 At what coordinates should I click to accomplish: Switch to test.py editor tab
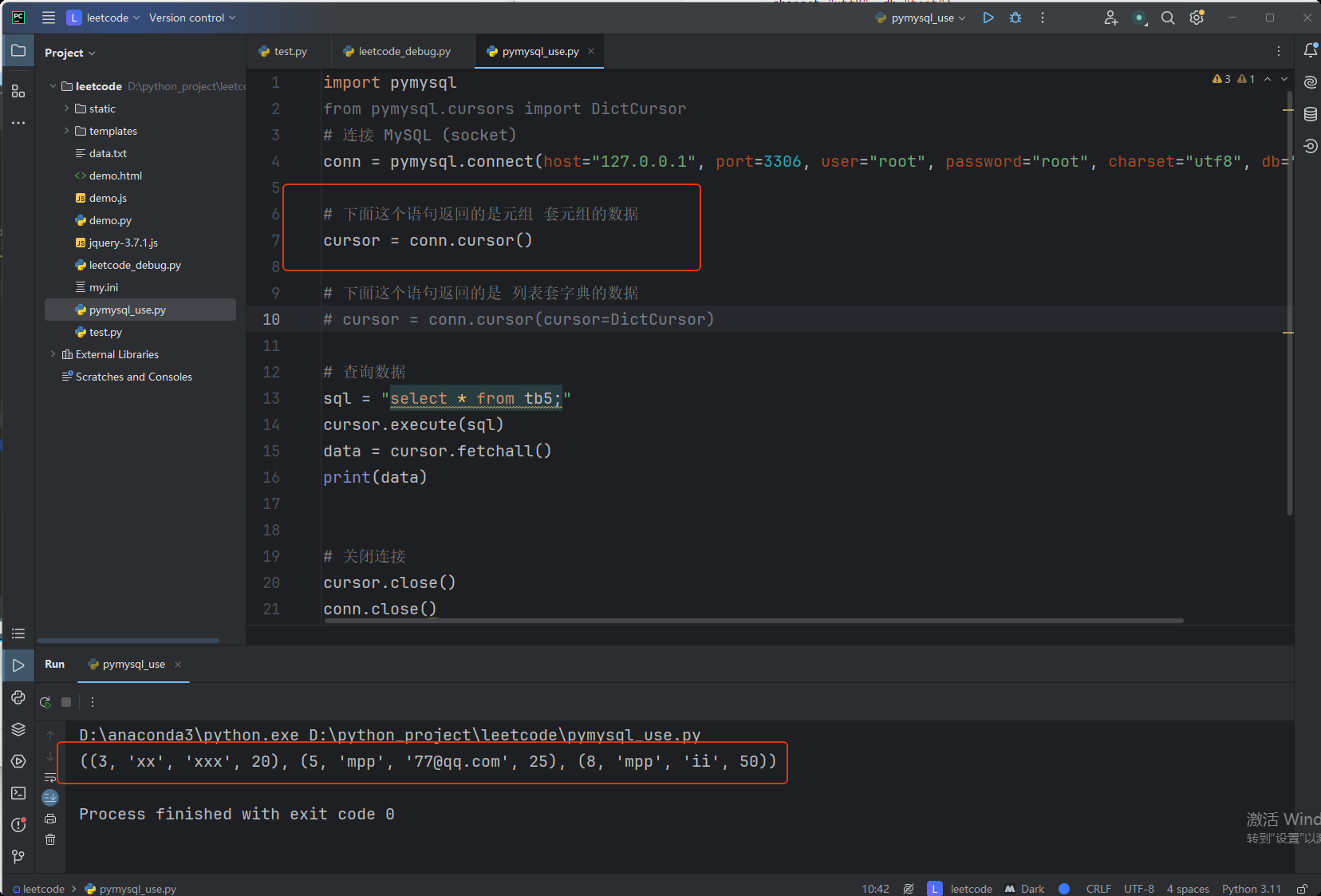(283, 51)
